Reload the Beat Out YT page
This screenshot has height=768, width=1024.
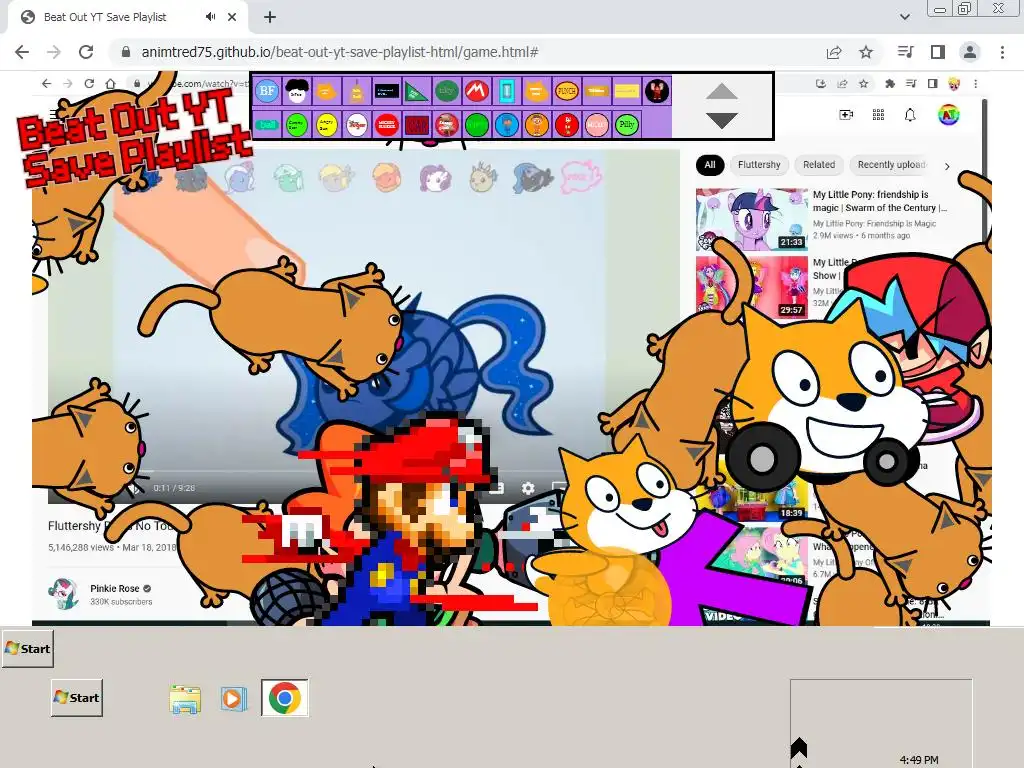point(86,52)
